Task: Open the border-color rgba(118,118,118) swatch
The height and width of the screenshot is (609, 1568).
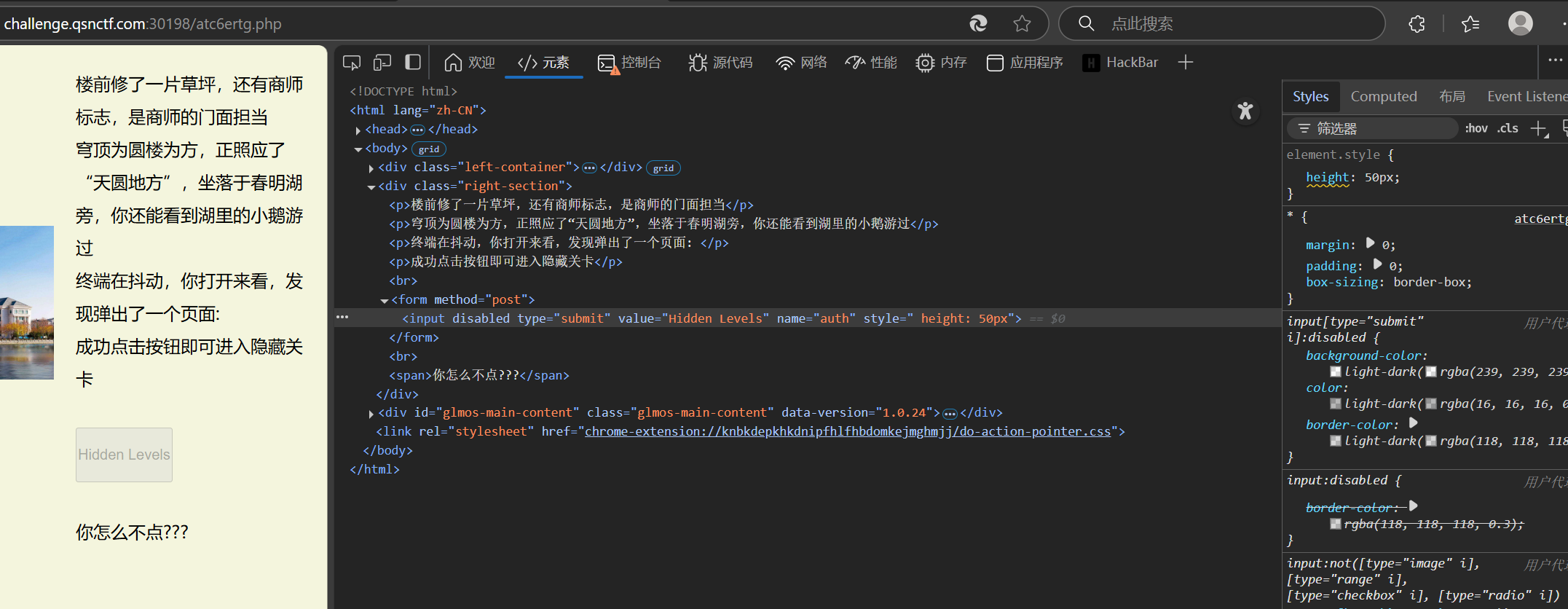Action: (1431, 441)
